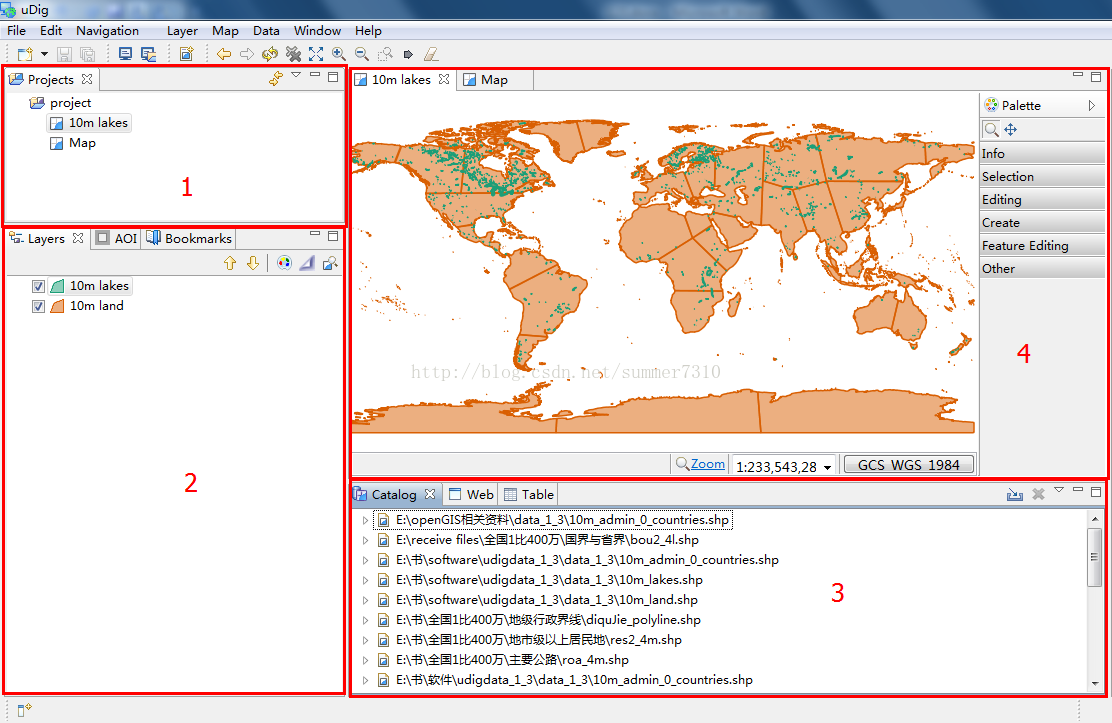
Task: Expand the Info palette drawer
Action: tap(1042, 153)
